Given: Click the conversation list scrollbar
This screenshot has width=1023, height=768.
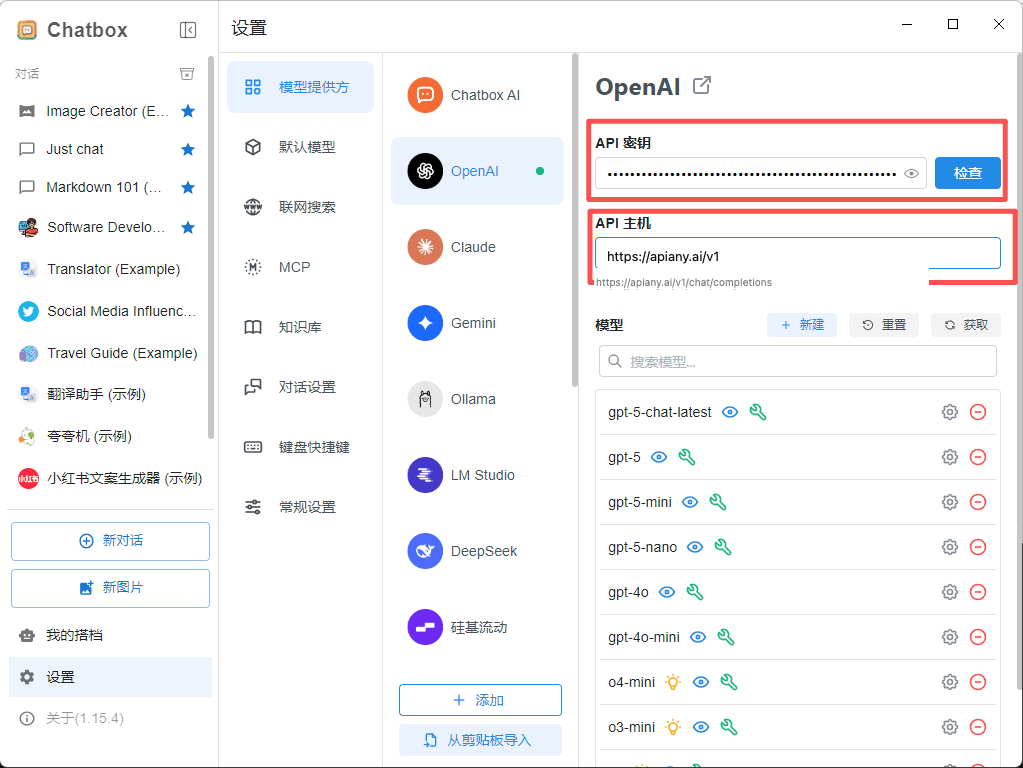Looking at the screenshot, I should (211, 247).
